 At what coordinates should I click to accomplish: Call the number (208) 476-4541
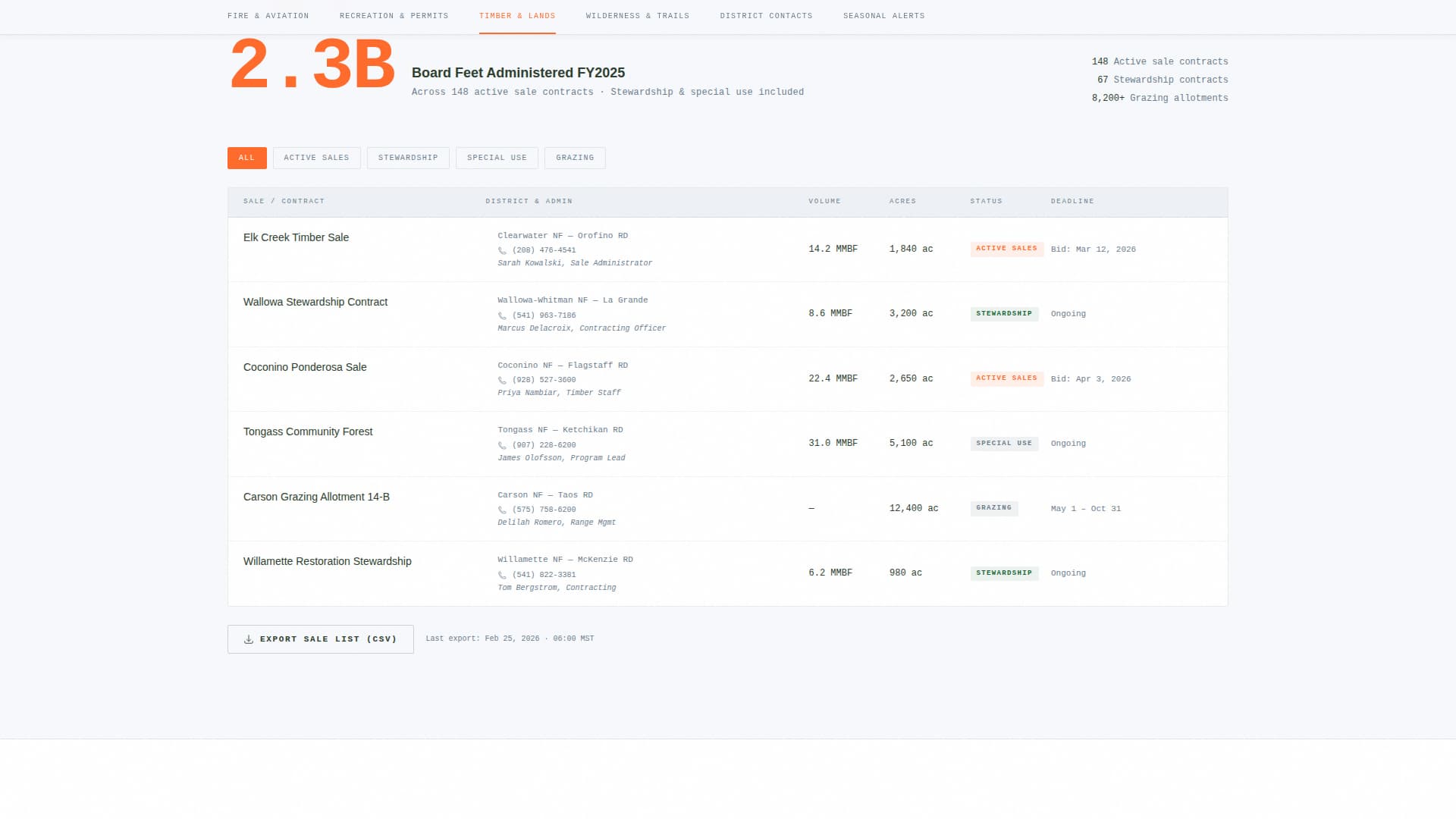point(544,250)
